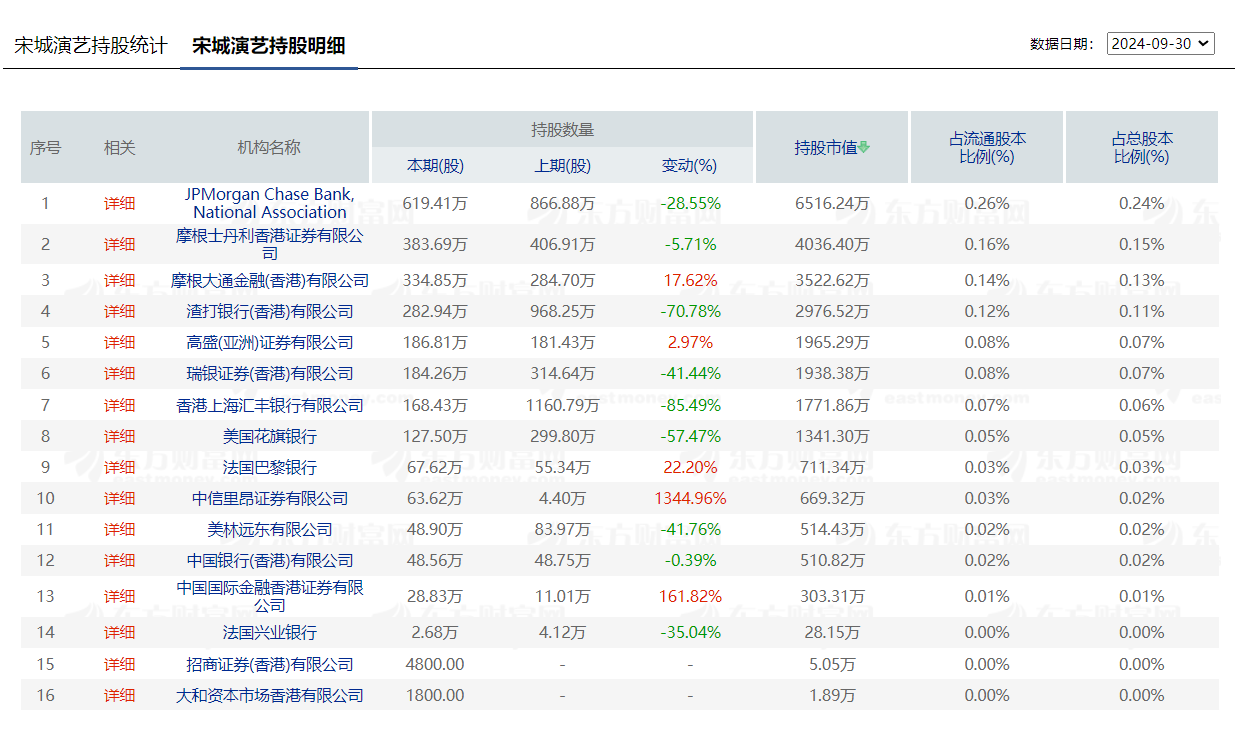Image resolution: width=1235 pixels, height=729 pixels.
Task: Open 详细 link for 法国巴黎银行
Action: click(x=119, y=467)
